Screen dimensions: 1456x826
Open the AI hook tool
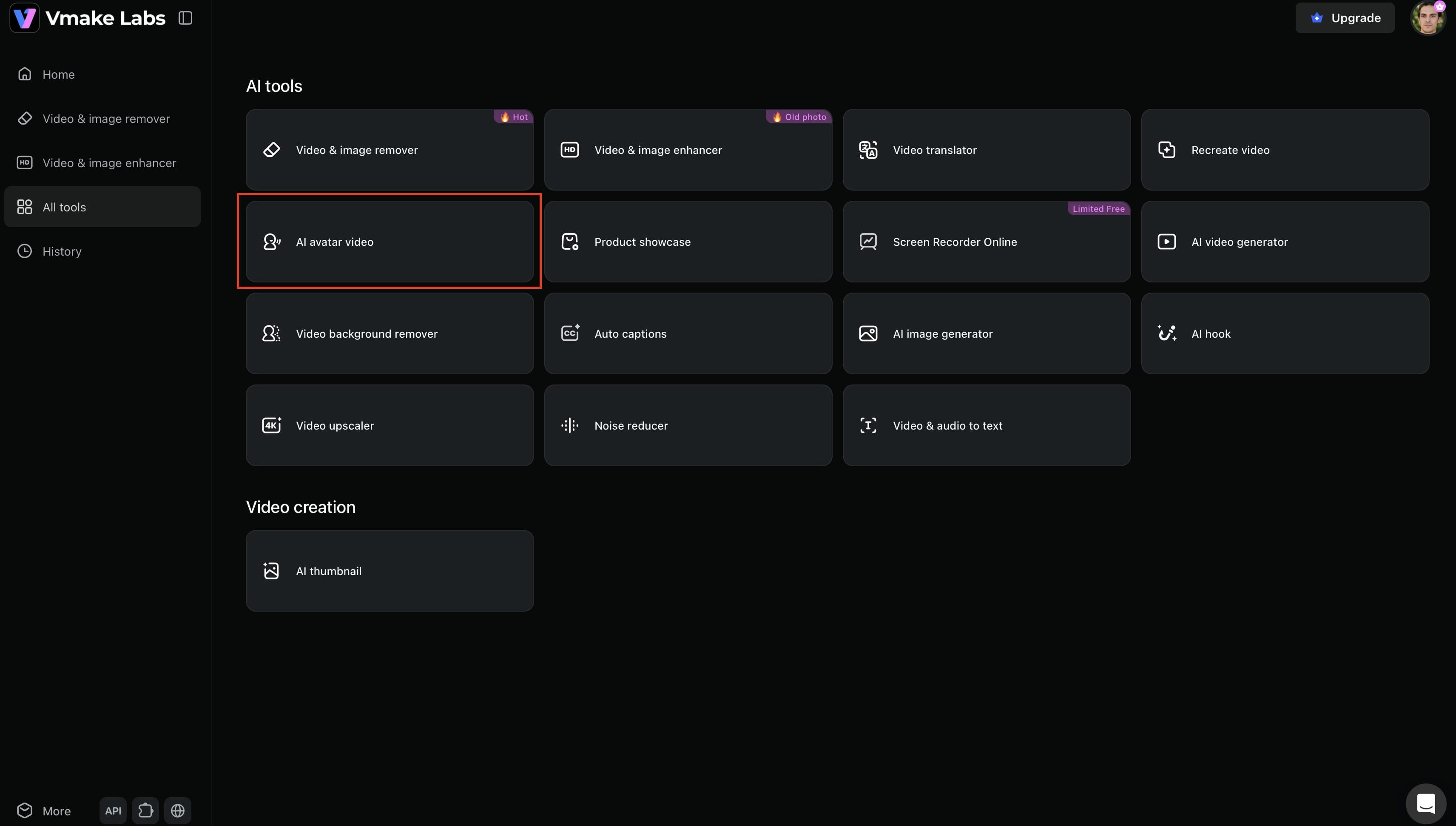1285,333
